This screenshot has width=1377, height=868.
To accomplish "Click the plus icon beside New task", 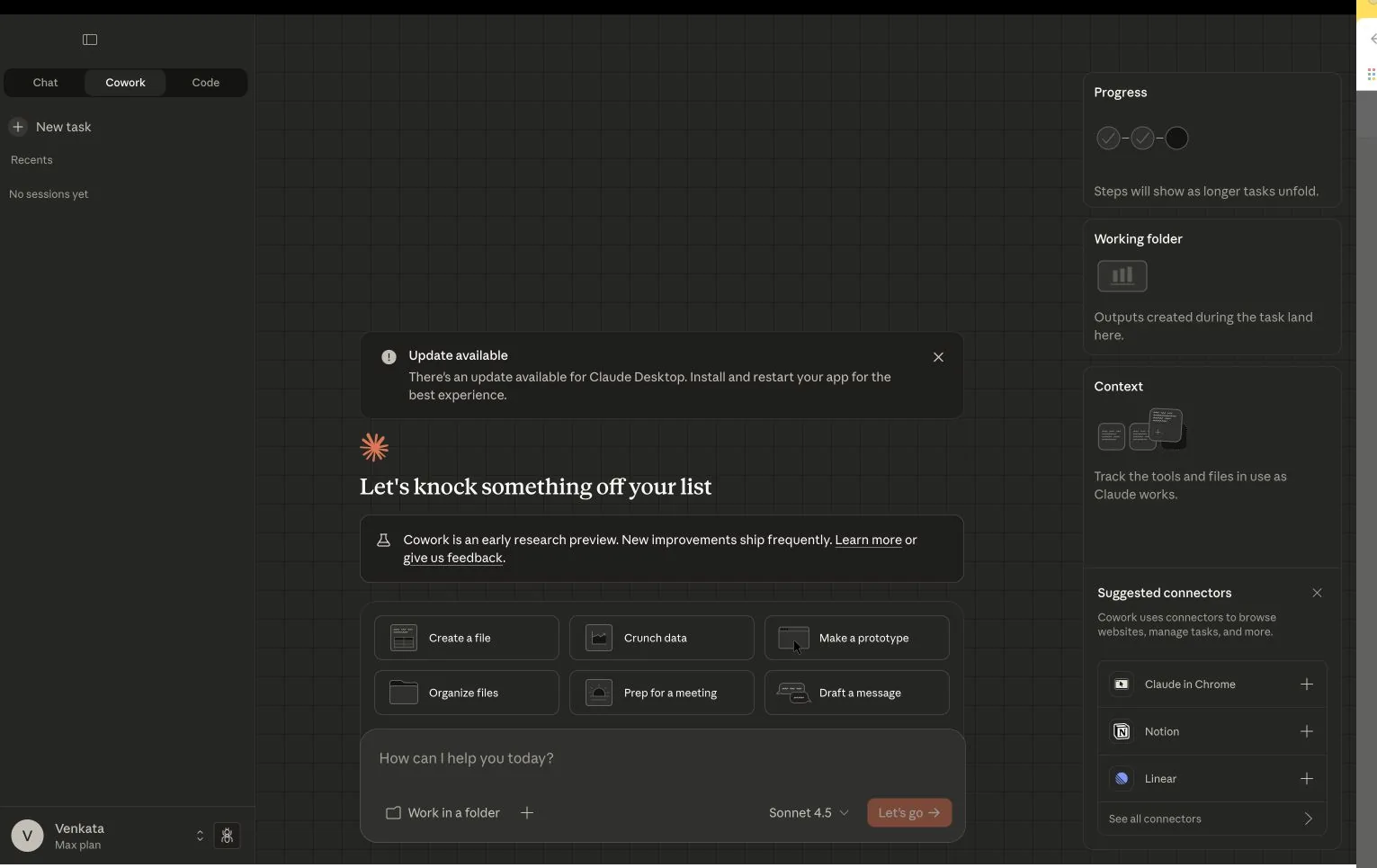I will tap(18, 127).
